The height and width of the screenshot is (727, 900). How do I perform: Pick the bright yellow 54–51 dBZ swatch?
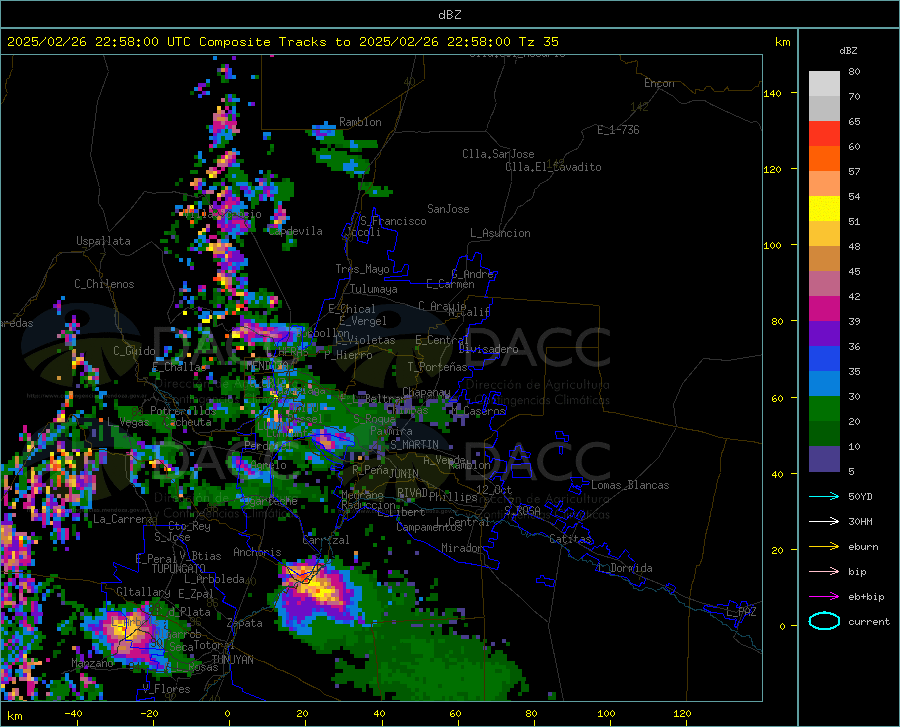coord(824,209)
